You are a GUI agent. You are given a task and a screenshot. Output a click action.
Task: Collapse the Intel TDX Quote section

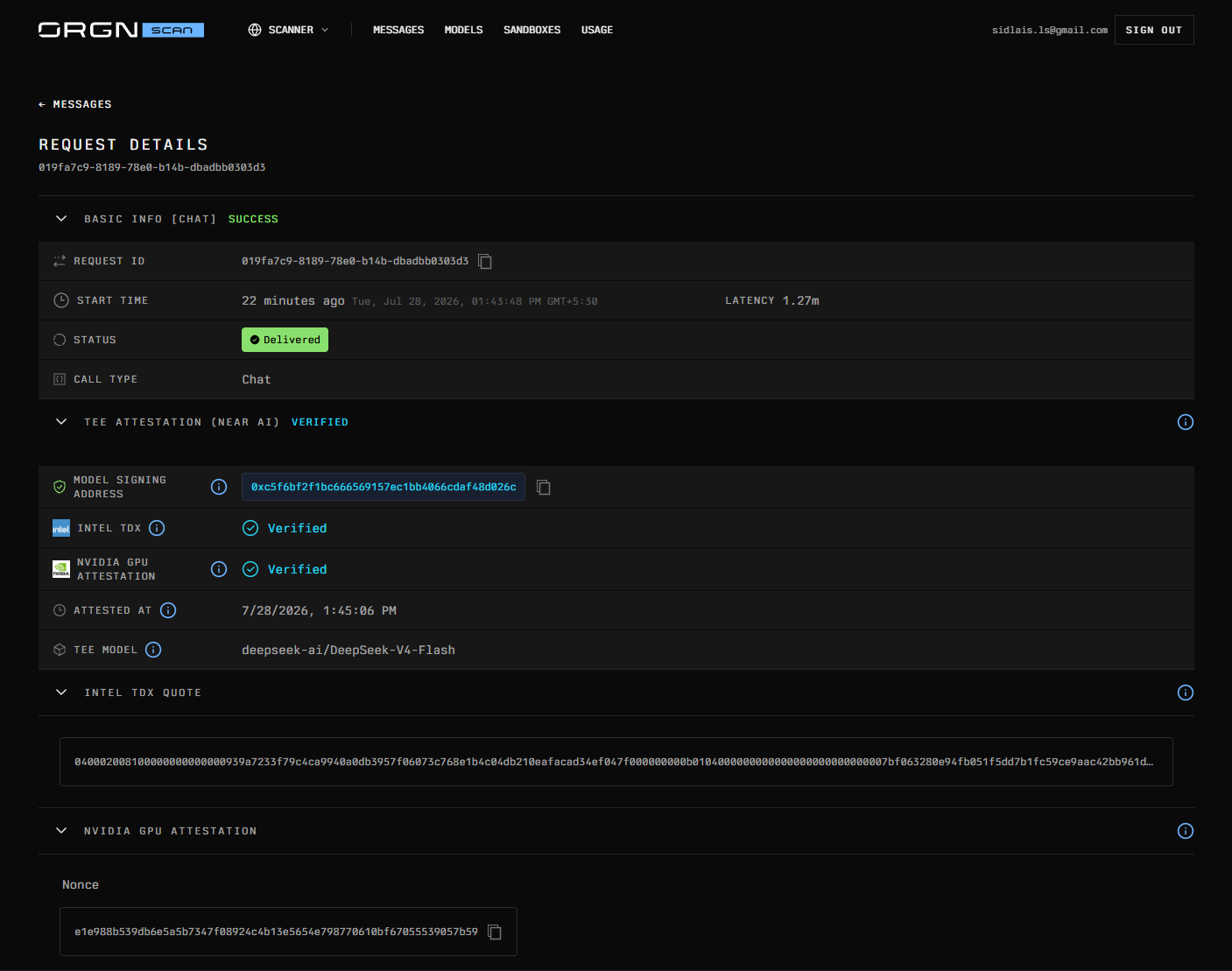(61, 693)
